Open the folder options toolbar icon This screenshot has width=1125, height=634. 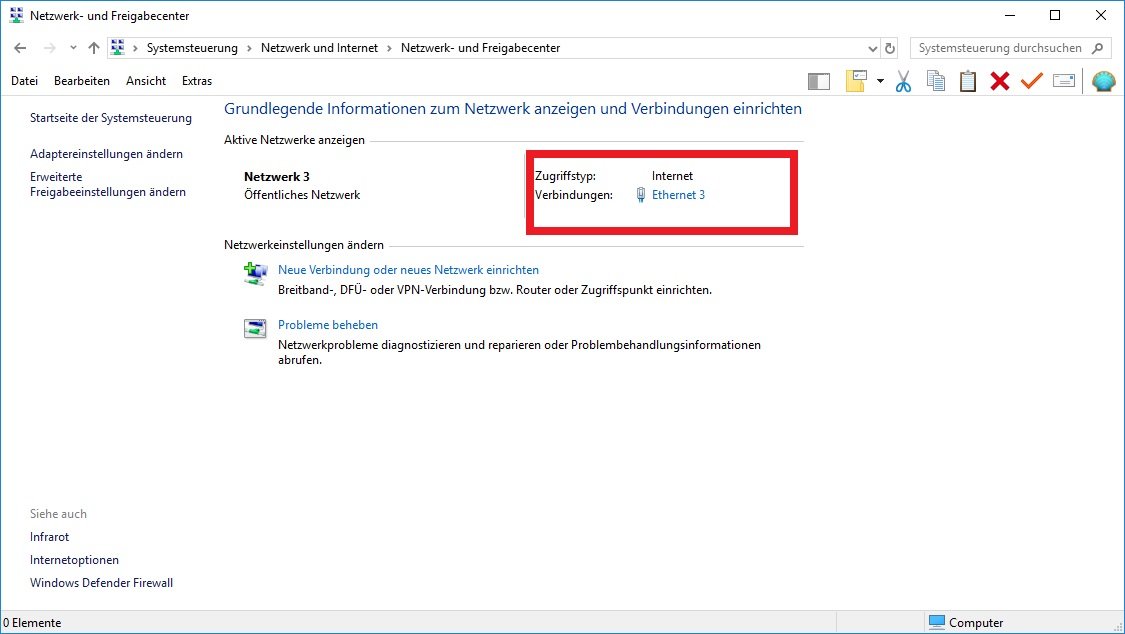tap(856, 81)
